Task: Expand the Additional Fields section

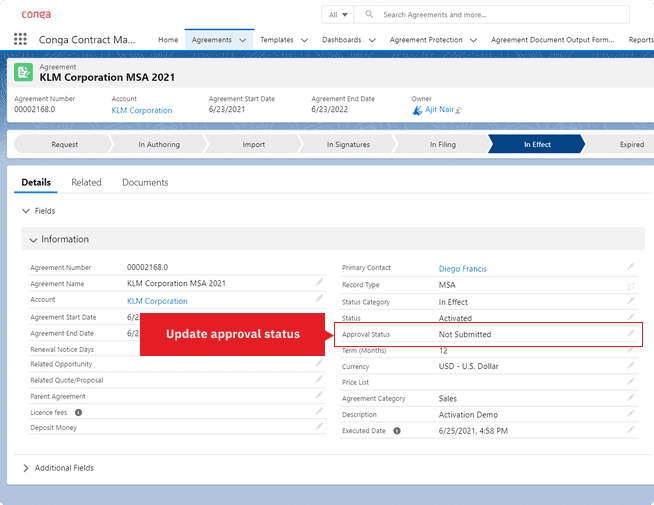Action: pyautogui.click(x=26, y=468)
